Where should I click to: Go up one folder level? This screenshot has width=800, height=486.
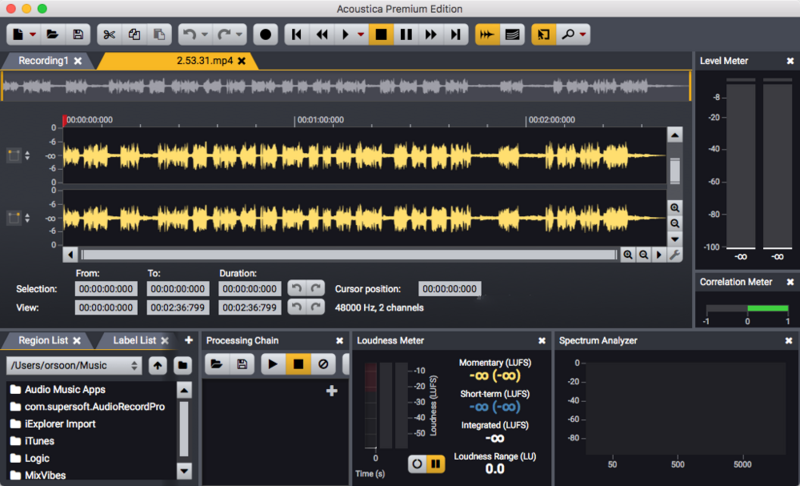158,365
